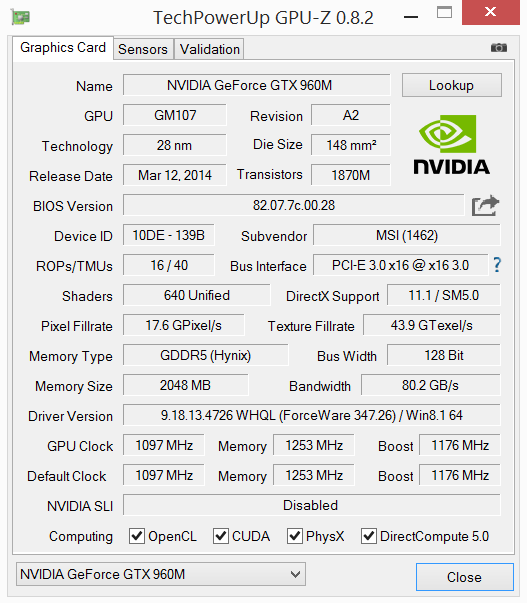This screenshot has height=603, width=527.
Task: Click the GPU-Z app icon in title bar
Action: (x=20, y=17)
